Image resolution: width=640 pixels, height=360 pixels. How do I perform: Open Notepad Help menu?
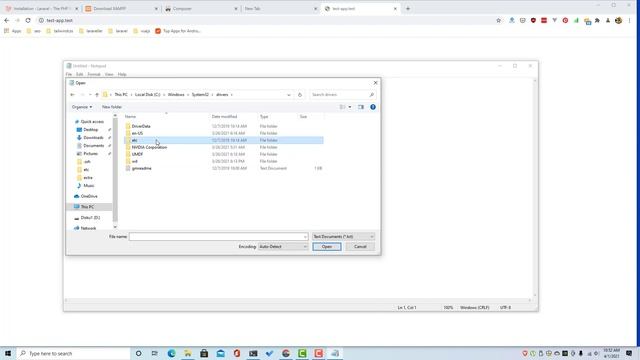click(x=122, y=74)
